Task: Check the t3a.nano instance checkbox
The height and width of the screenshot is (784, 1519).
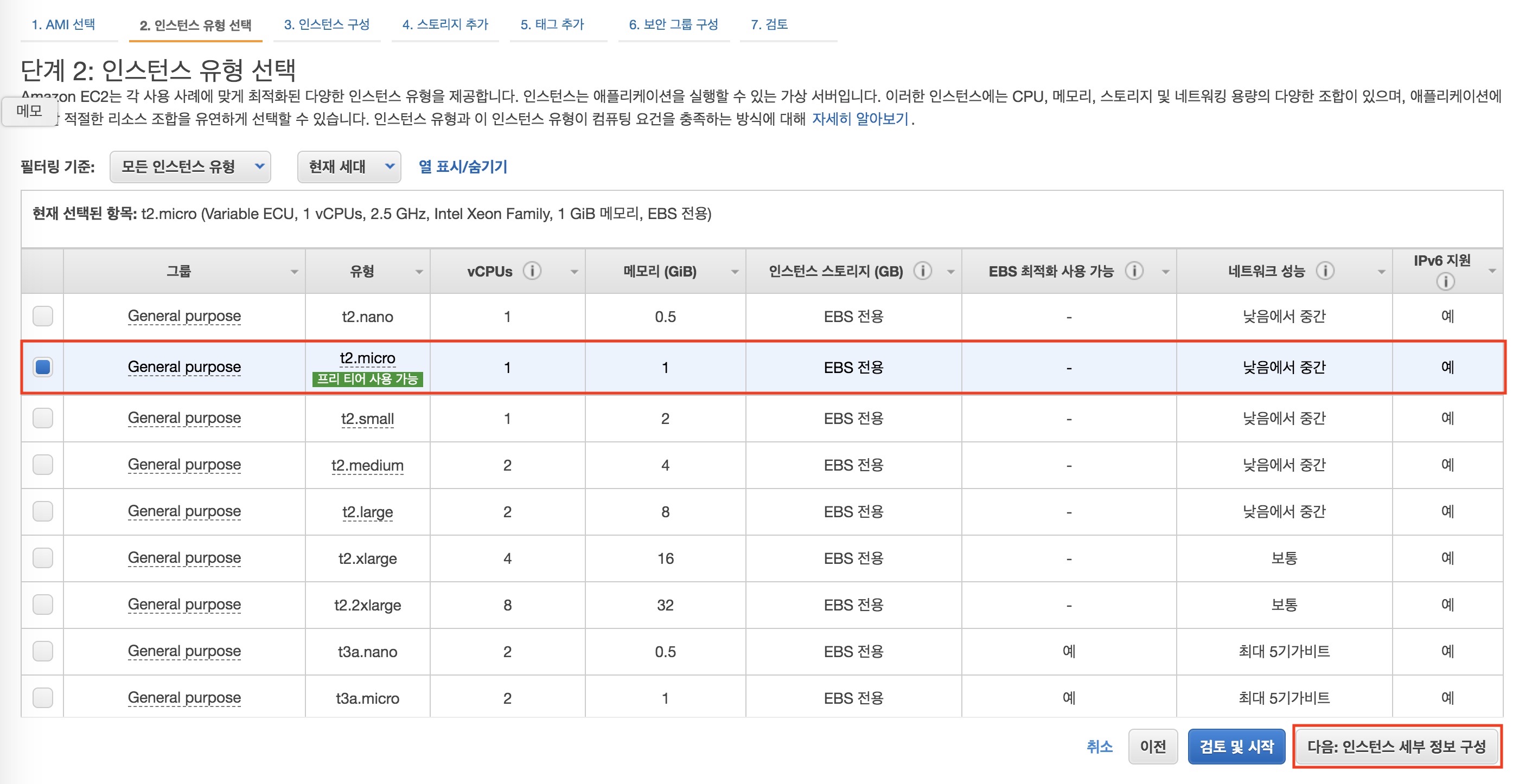Action: point(42,651)
